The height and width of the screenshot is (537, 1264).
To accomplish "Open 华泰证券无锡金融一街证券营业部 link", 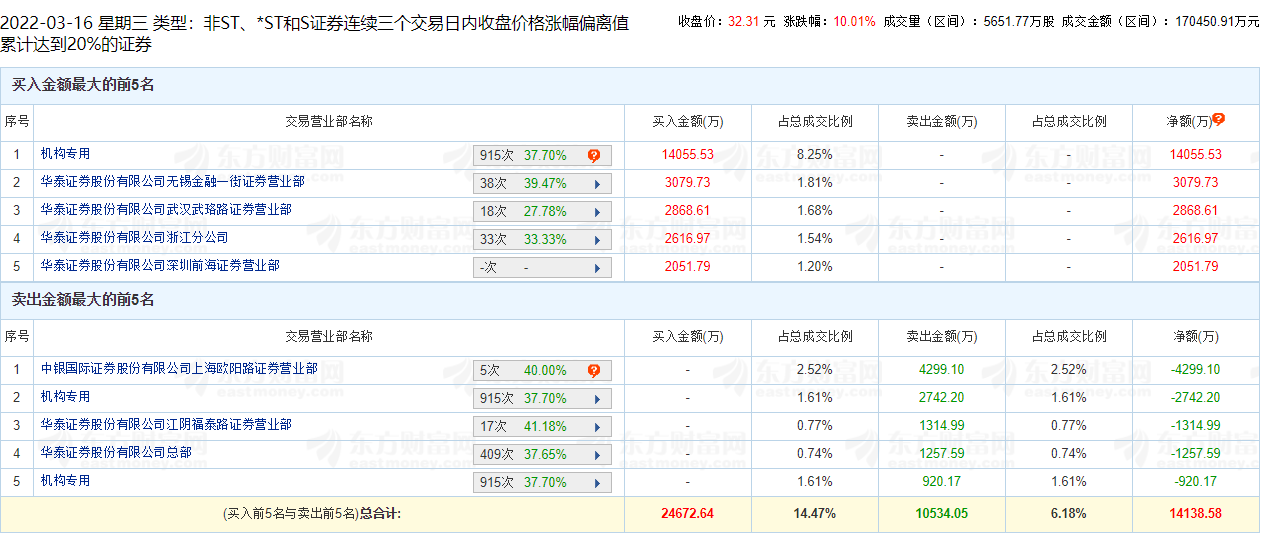I will [x=172, y=182].
